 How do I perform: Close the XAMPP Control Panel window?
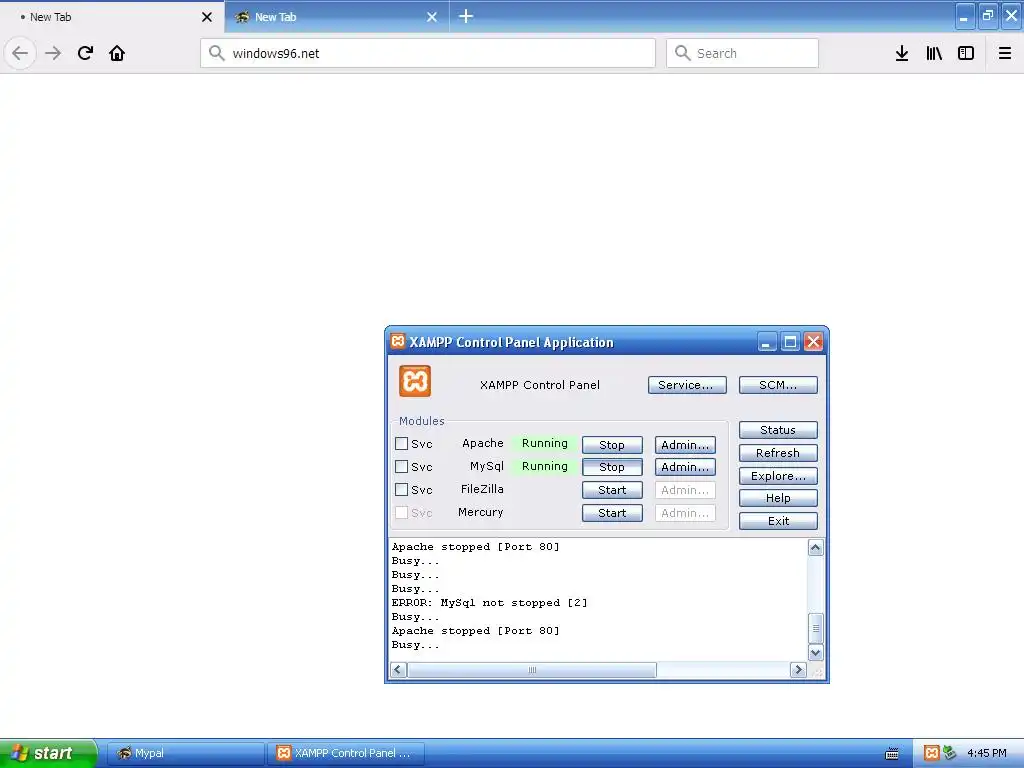coord(813,342)
